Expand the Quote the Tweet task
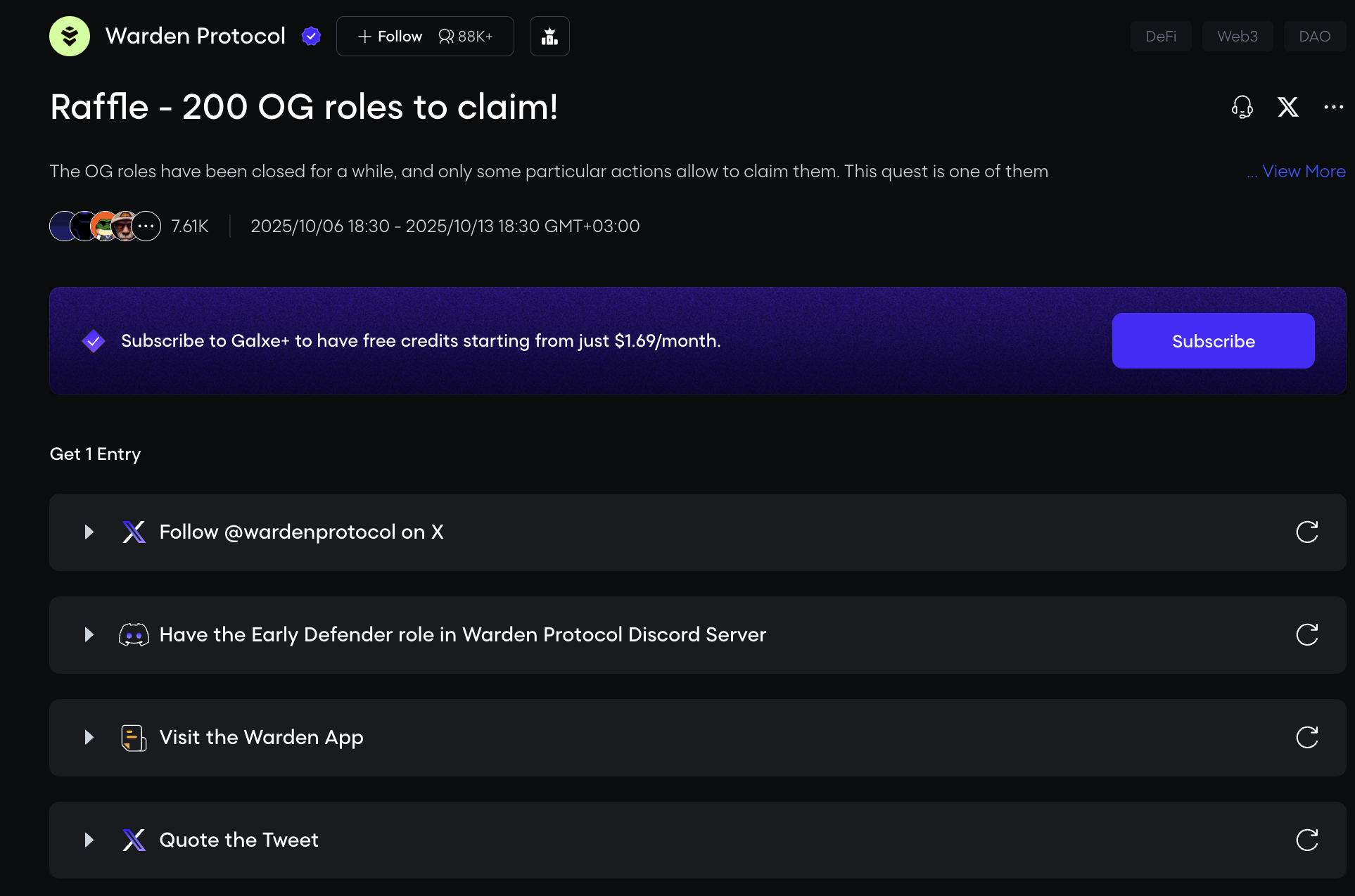 [89, 840]
